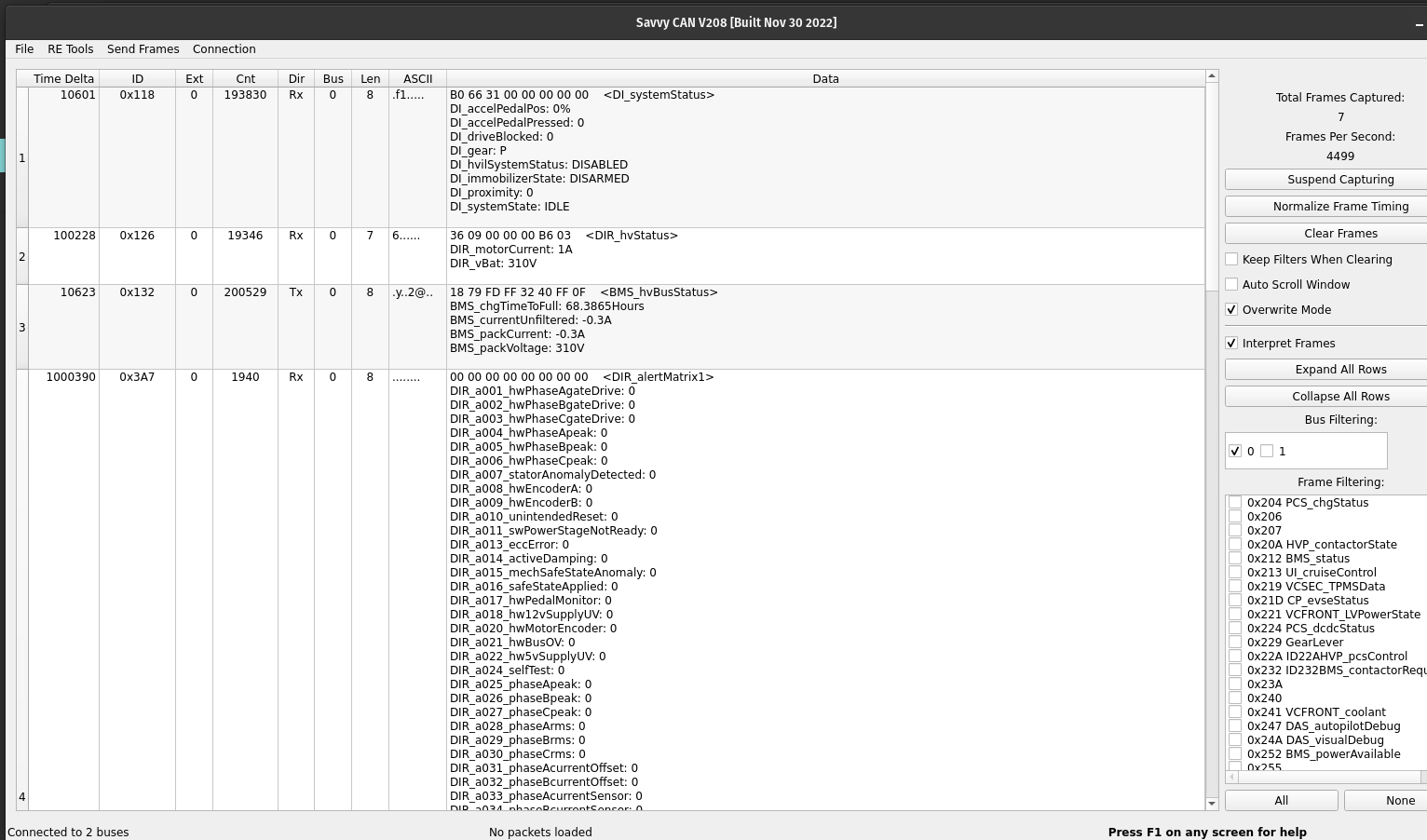The height and width of the screenshot is (840, 1427).
Task: Check the 0x23A frame filter
Action: pos(1235,684)
